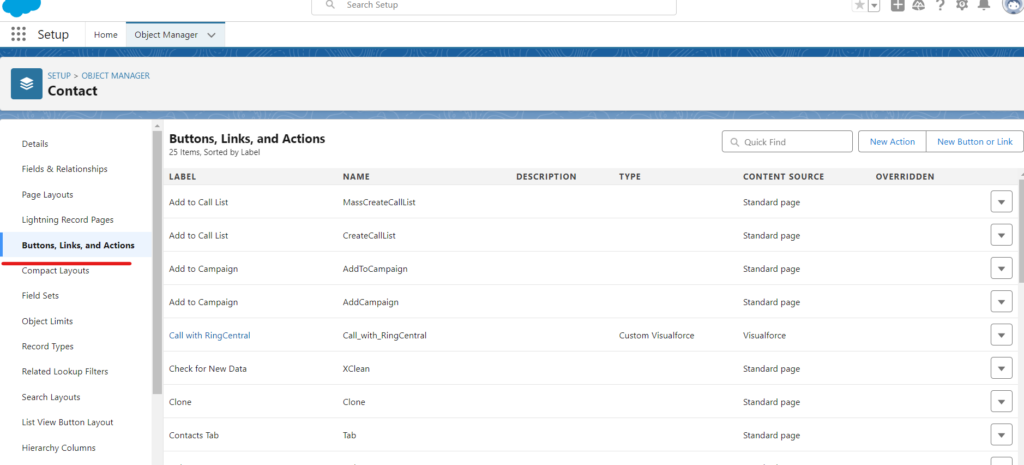Click the MassCreateCallList name cell
The width and height of the screenshot is (1024, 465).
[x=379, y=202]
